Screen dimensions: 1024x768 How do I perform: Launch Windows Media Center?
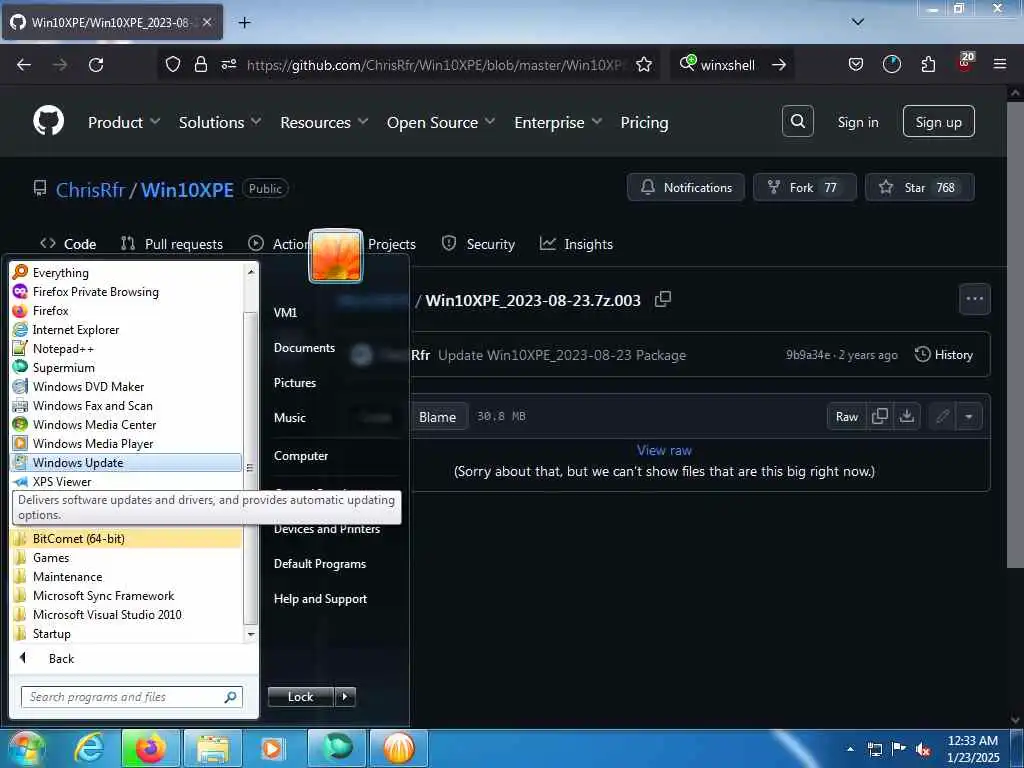tap(94, 424)
